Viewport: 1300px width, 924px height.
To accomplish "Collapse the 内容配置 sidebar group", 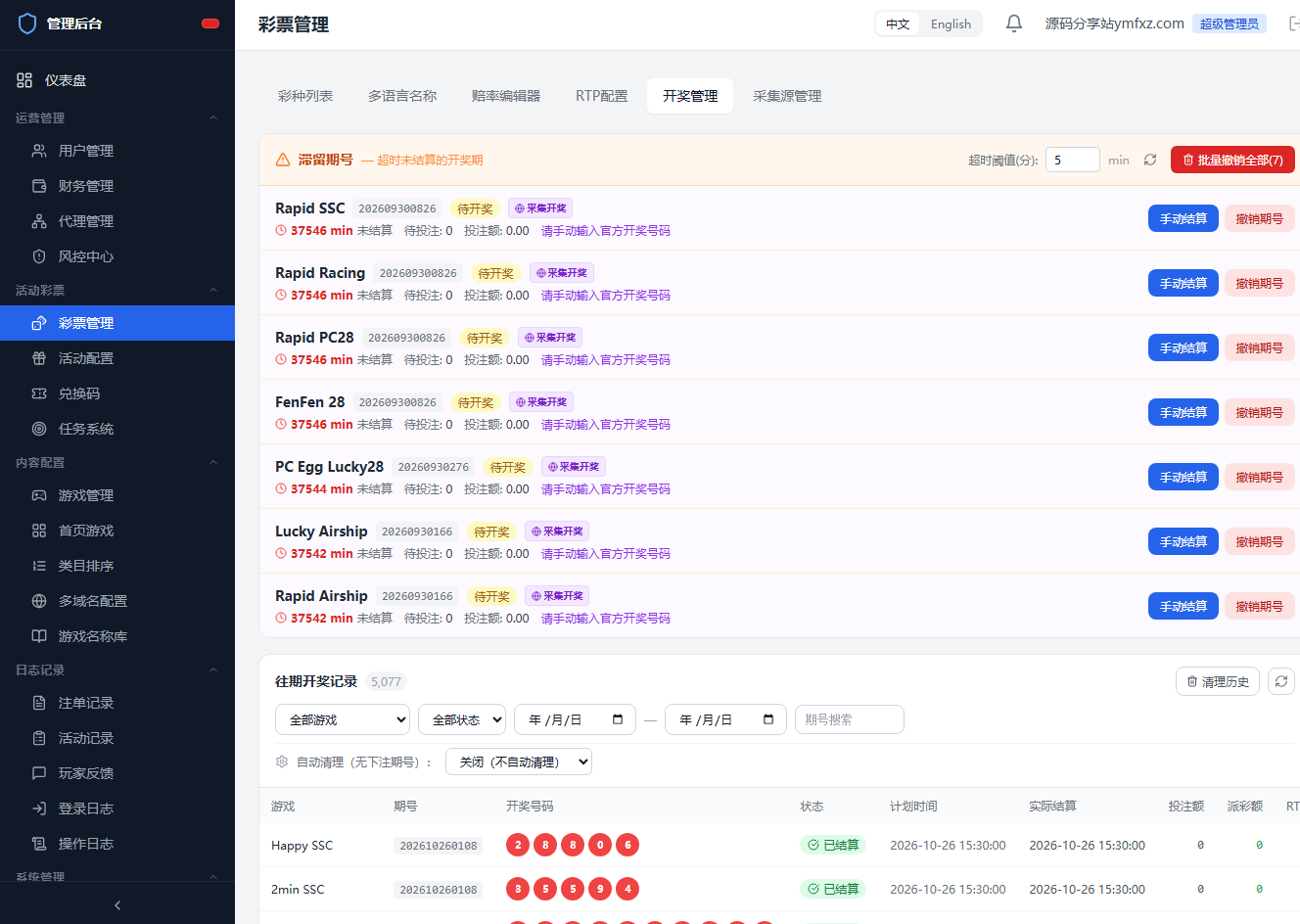I will click(x=117, y=462).
